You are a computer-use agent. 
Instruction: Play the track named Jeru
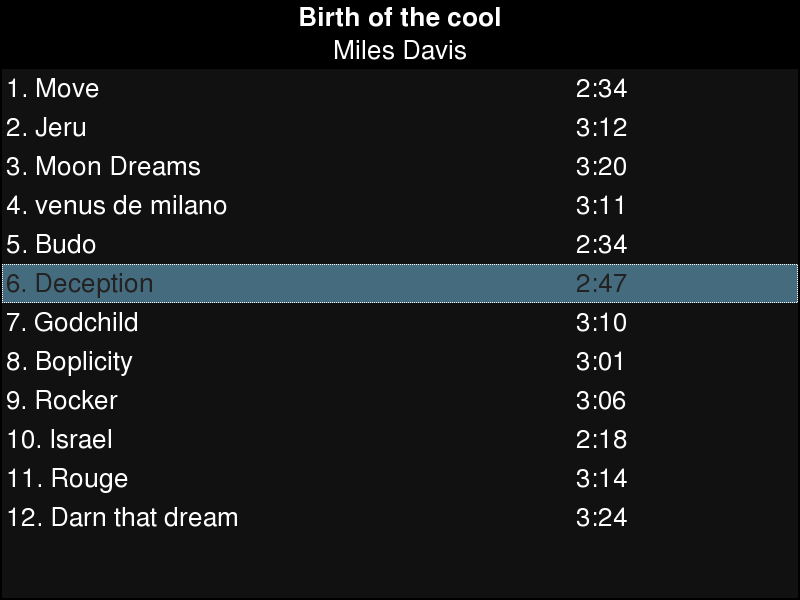tap(46, 127)
